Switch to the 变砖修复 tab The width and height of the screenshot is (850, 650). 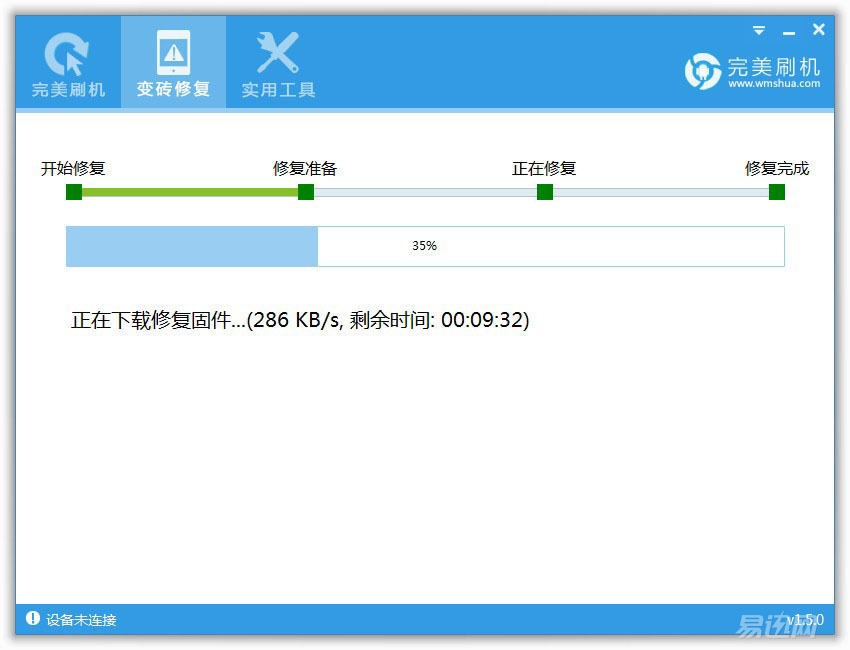(173, 62)
